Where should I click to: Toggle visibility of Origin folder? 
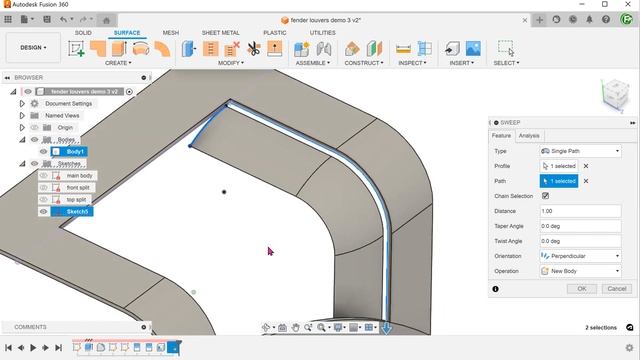[35, 128]
